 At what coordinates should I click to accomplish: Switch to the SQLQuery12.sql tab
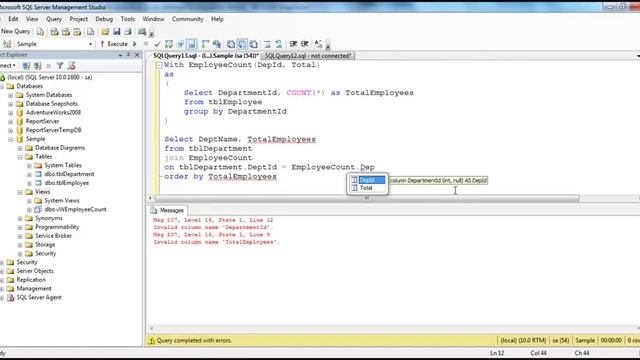point(308,56)
